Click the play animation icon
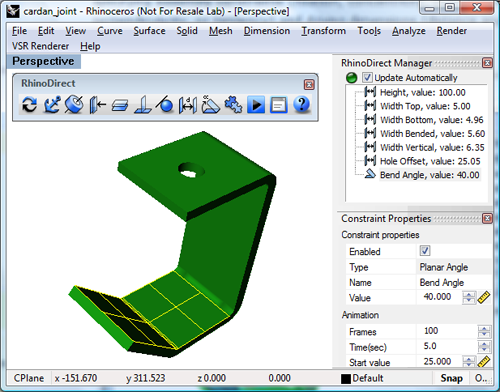 pyautogui.click(x=256, y=105)
